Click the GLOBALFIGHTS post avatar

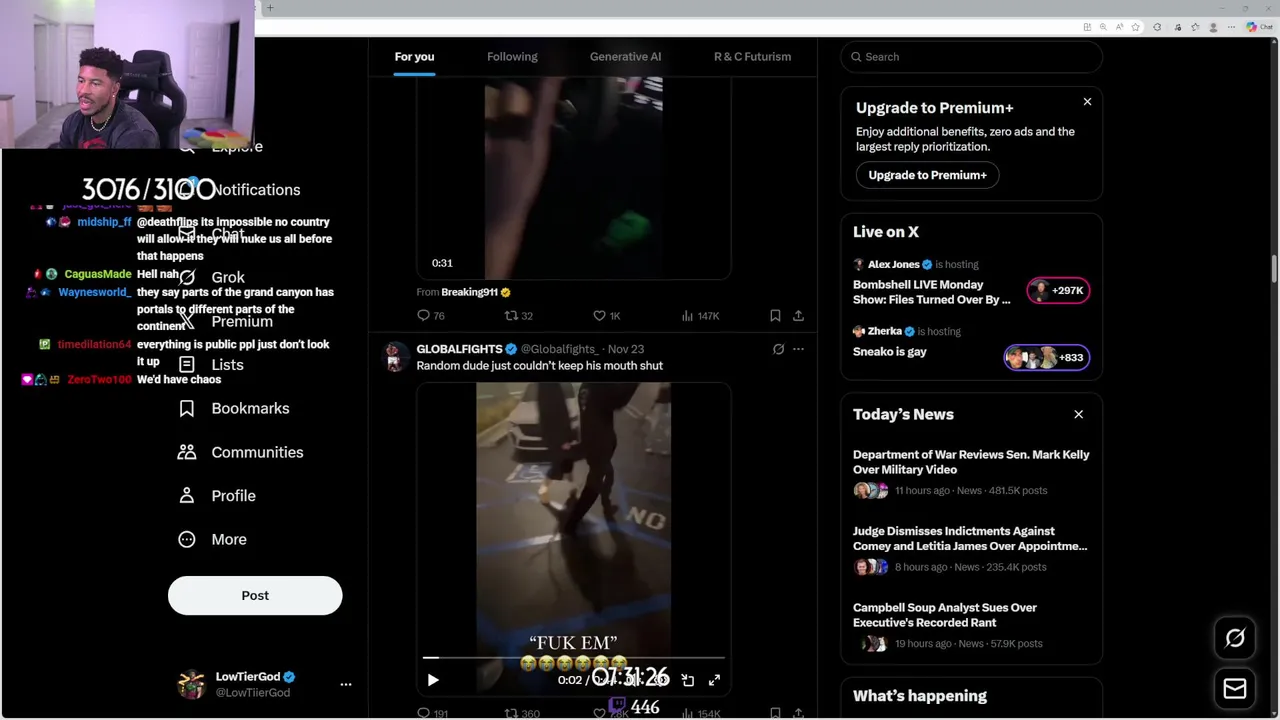396,357
